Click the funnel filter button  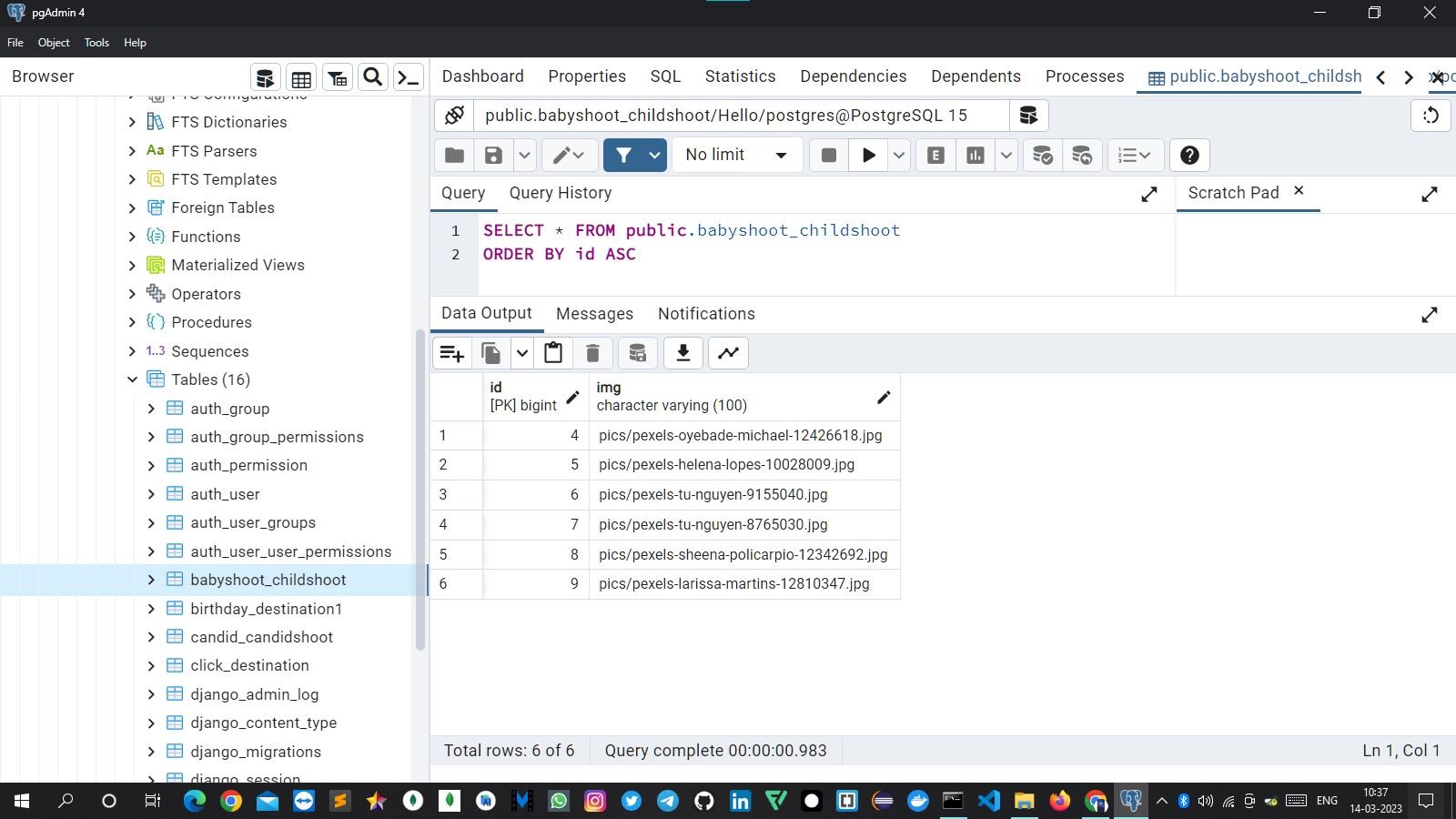click(623, 155)
